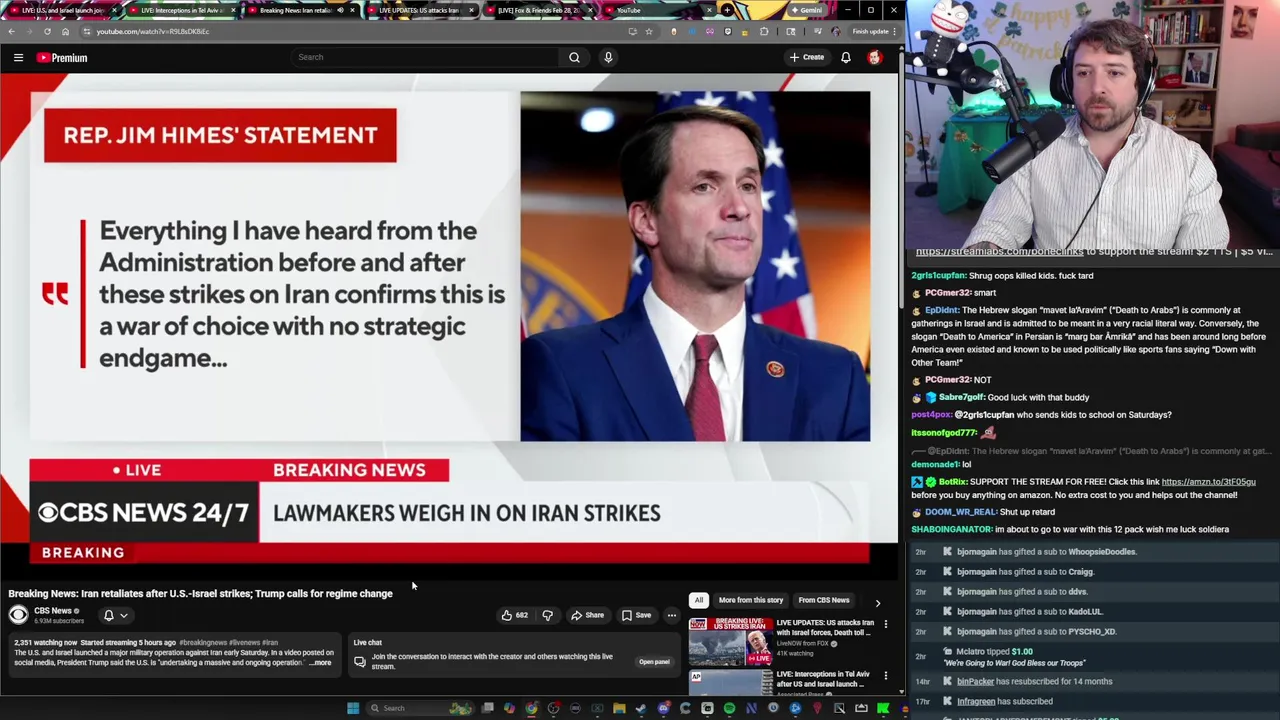Select More from this story chip
Screen dimensions: 1280x720
point(750,600)
